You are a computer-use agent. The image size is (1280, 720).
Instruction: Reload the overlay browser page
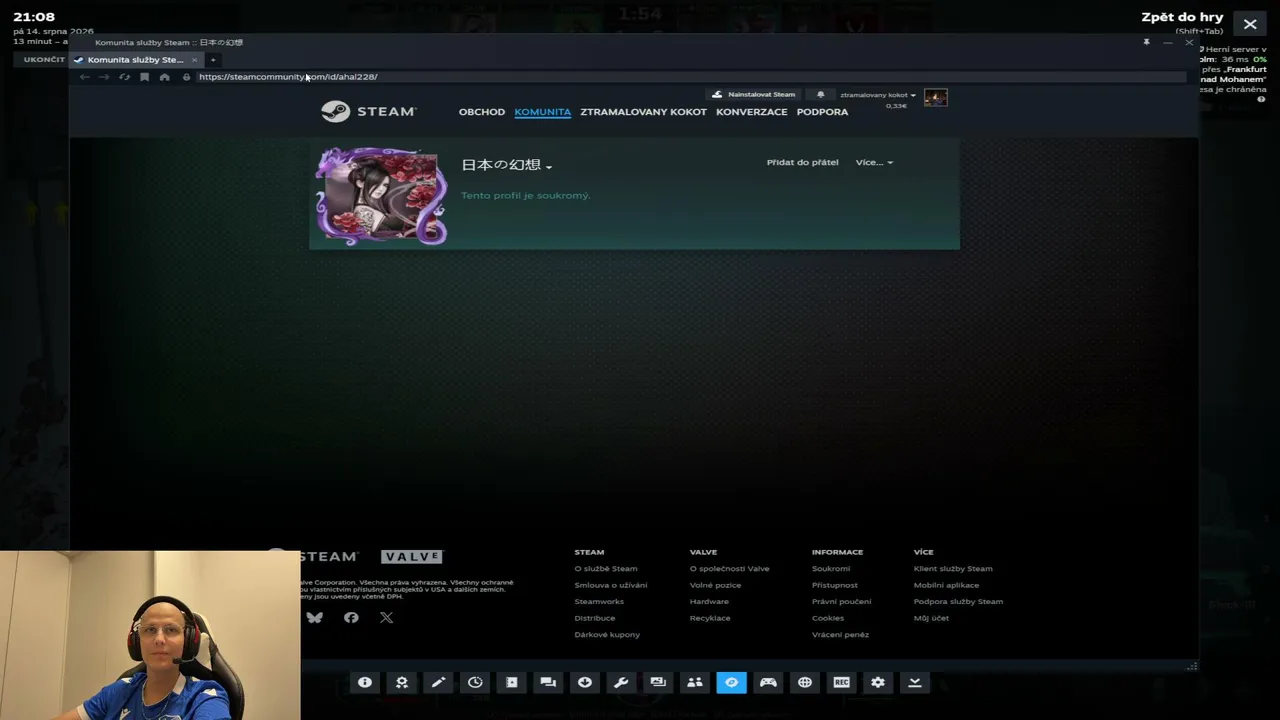124,77
